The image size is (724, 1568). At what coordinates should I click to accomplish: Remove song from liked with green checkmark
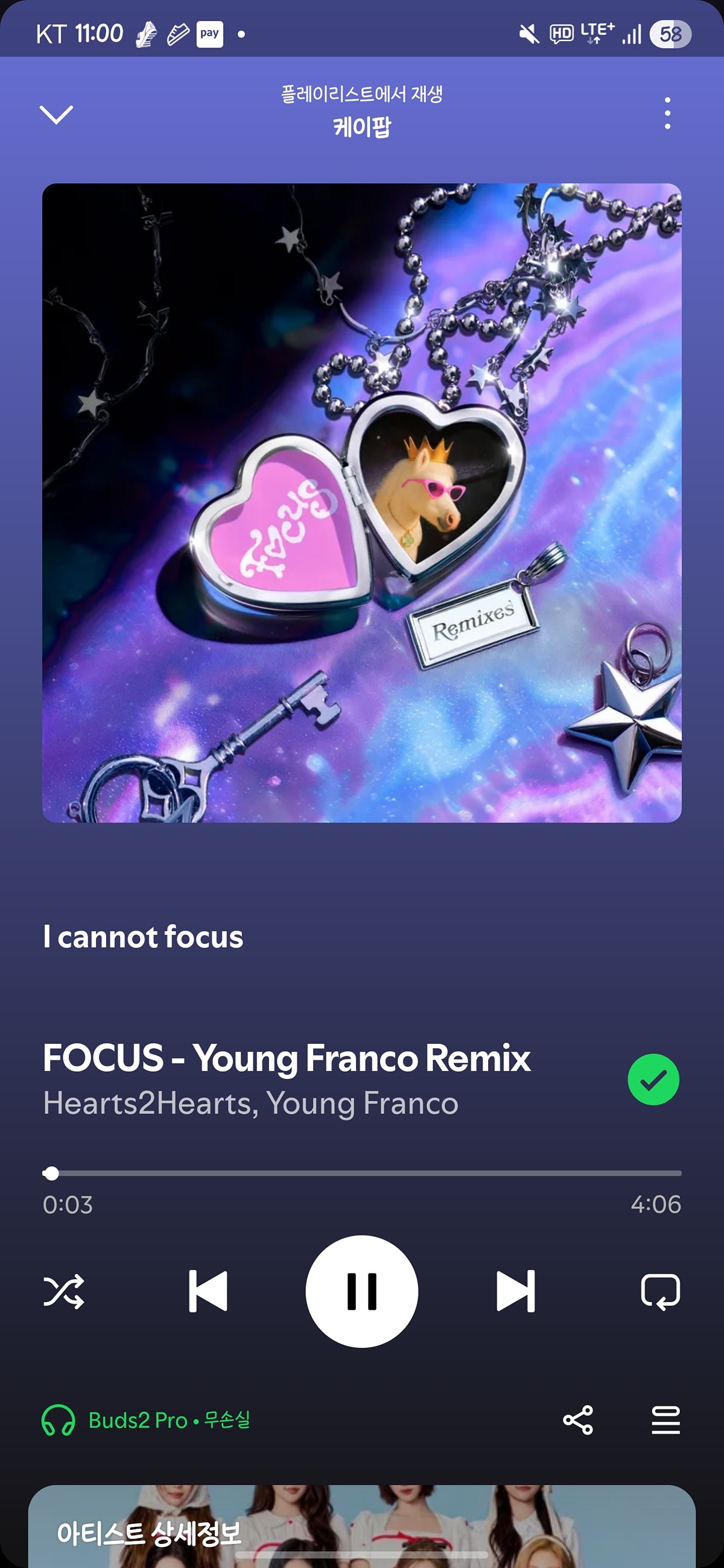tap(653, 1080)
